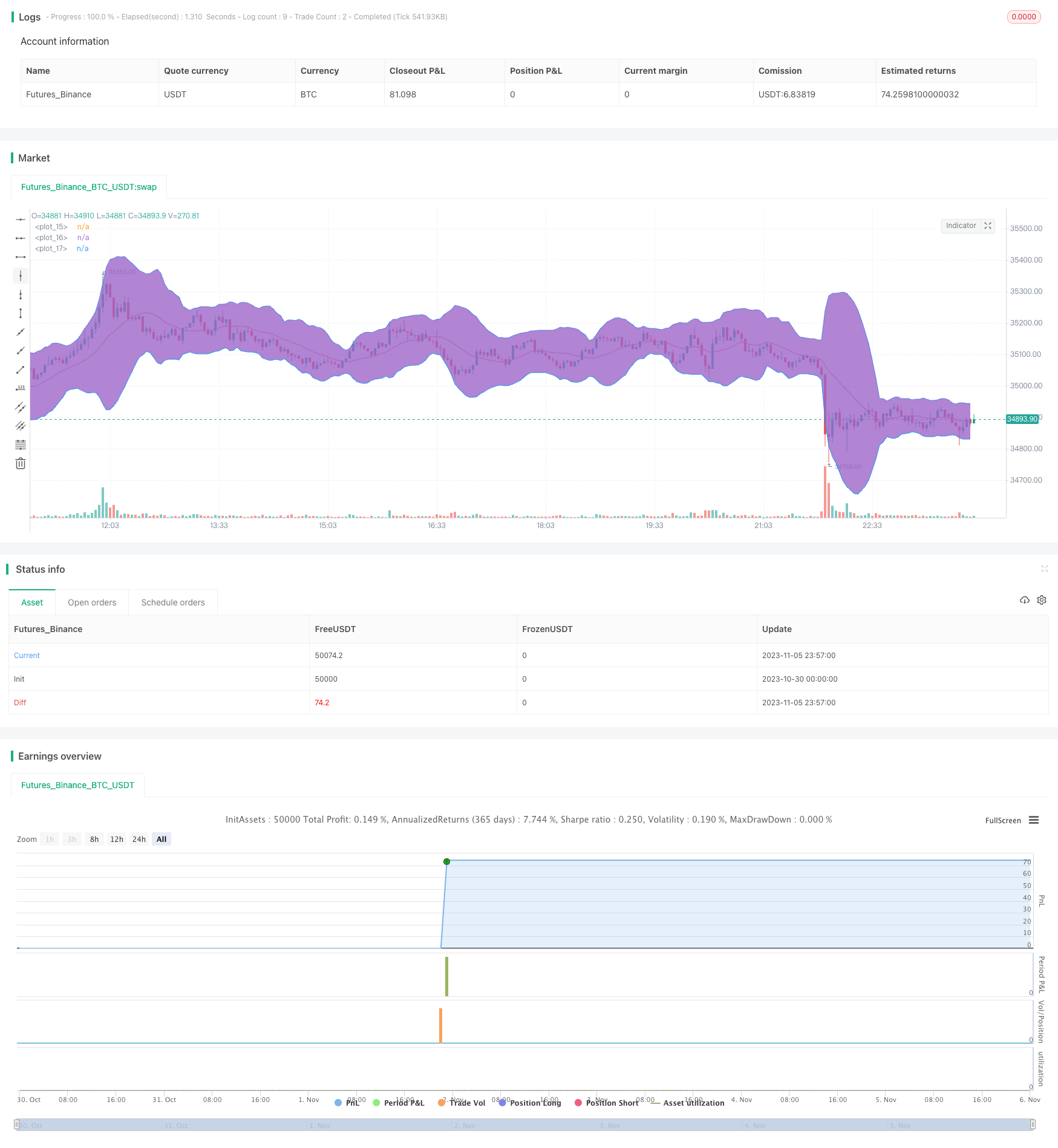The width and height of the screenshot is (1058, 1148).
Task: Grab the right navigator range handle
Action: (1033, 1125)
